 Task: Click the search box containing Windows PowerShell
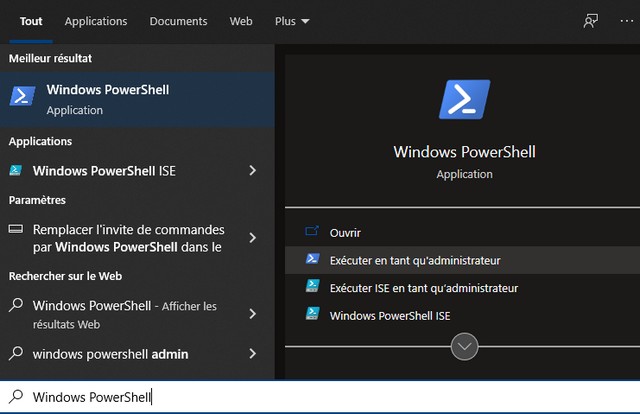coord(320,397)
